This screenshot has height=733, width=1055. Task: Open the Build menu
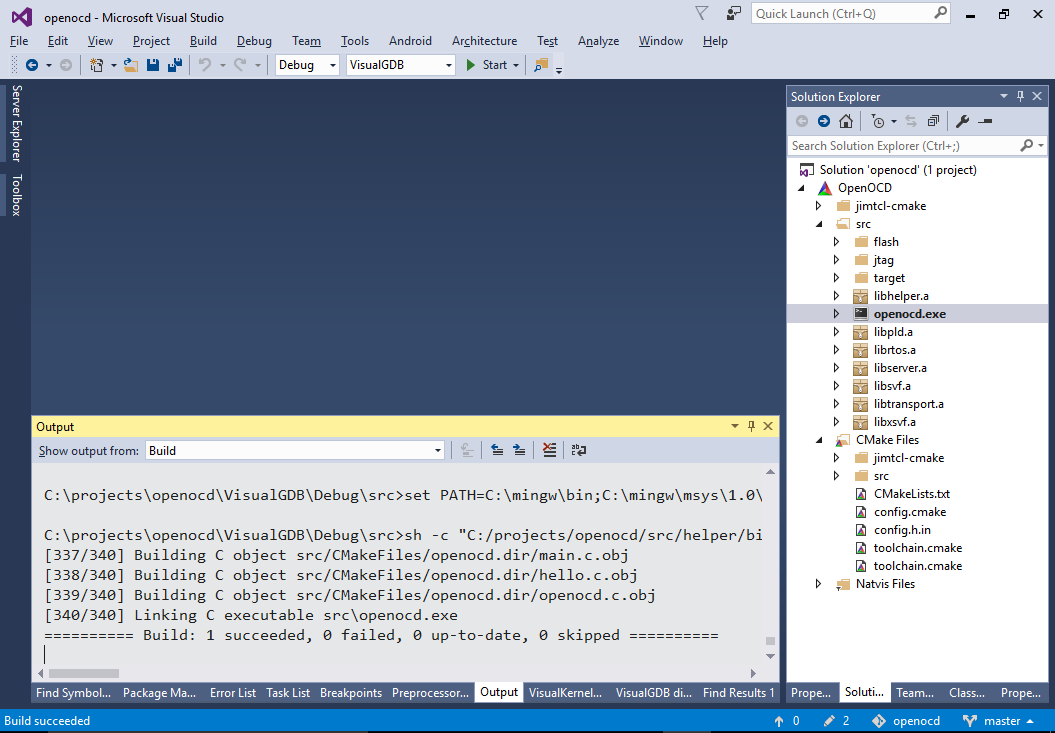click(x=203, y=41)
